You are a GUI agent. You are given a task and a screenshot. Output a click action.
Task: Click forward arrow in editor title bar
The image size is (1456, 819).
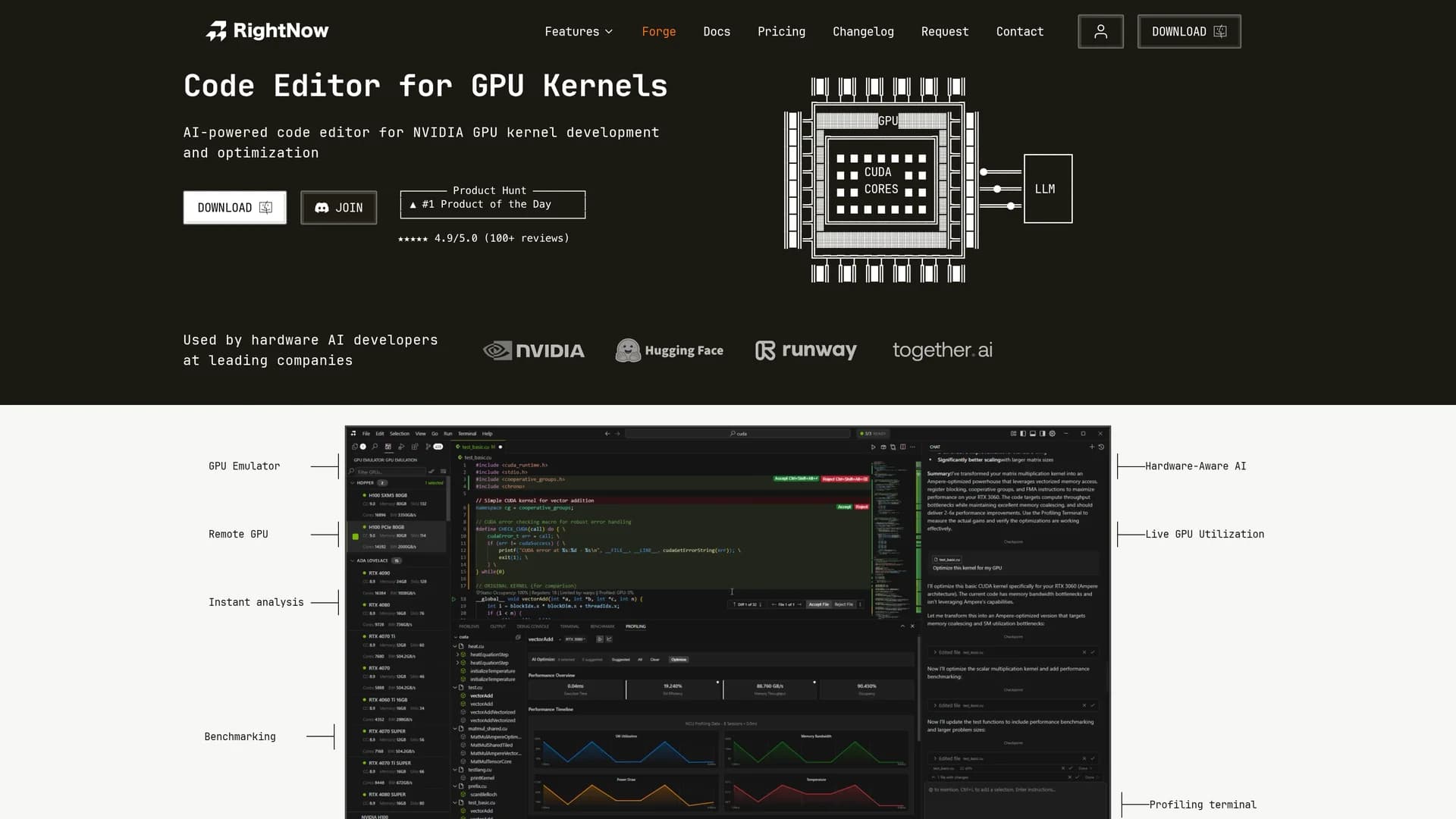click(617, 434)
